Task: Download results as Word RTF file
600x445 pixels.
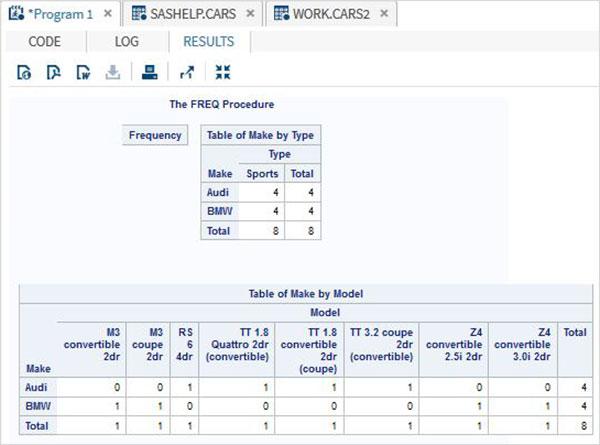Action: click(83, 72)
